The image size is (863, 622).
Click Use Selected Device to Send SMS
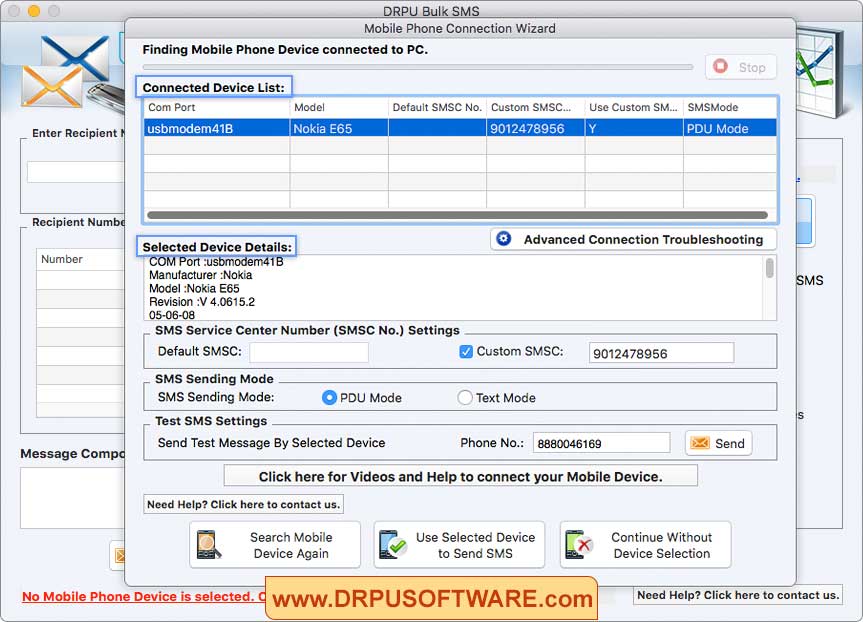pyautogui.click(x=459, y=545)
